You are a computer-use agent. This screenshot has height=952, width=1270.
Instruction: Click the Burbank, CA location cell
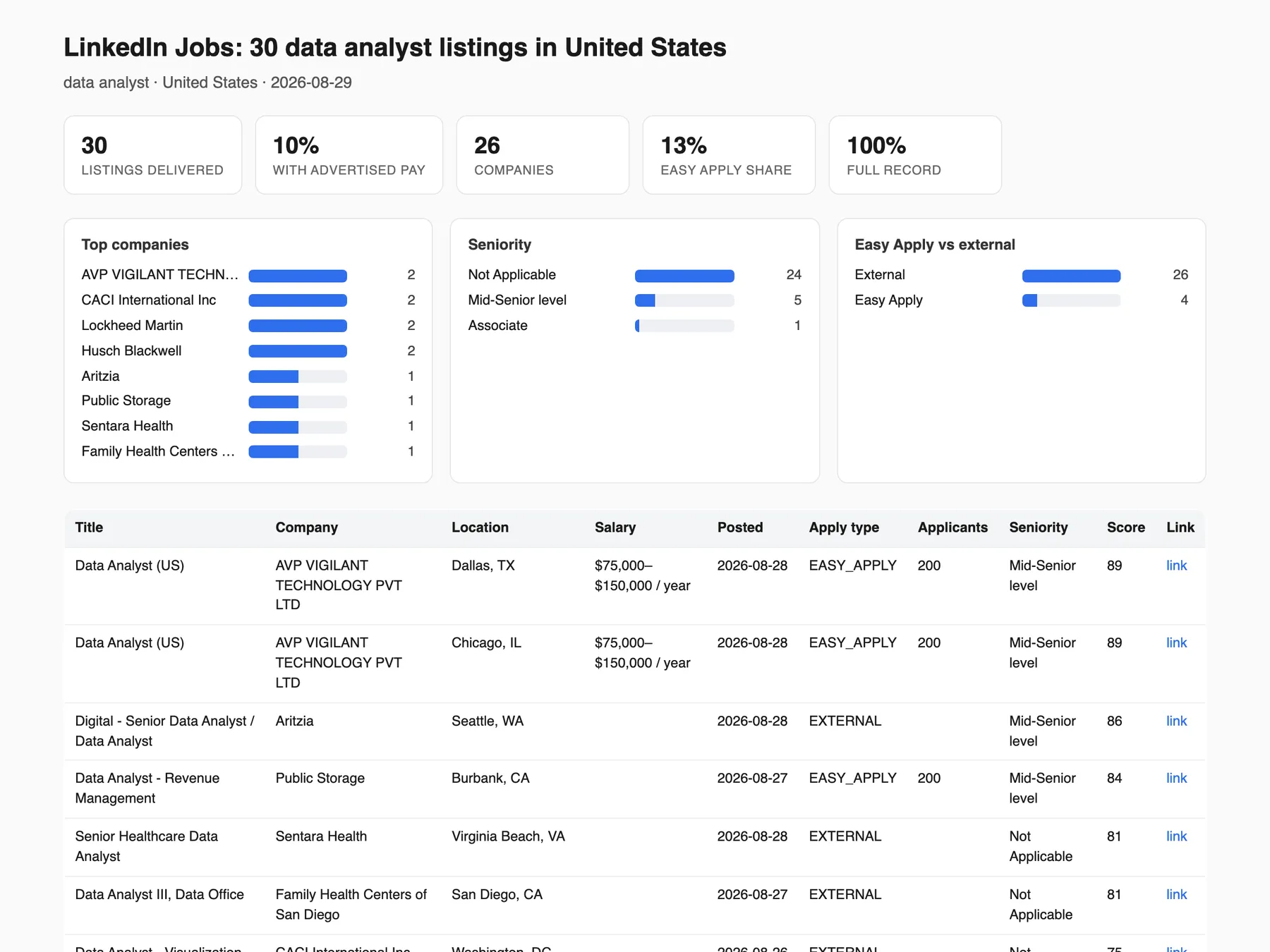click(x=490, y=779)
